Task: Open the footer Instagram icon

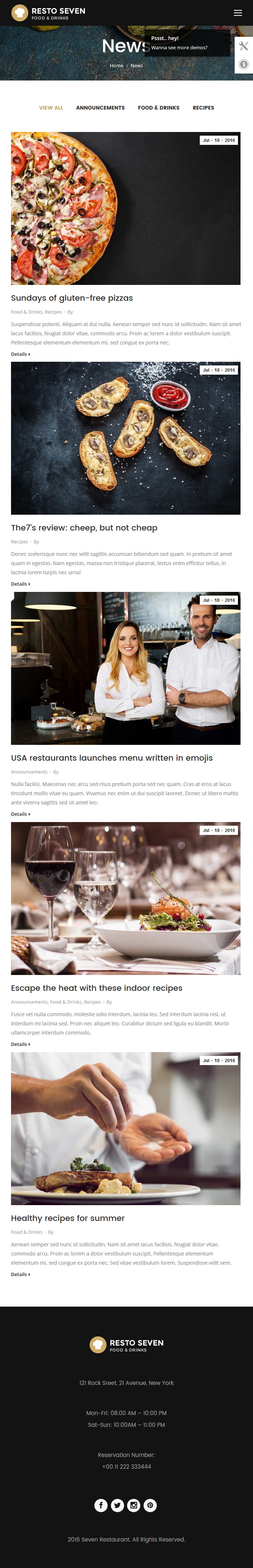Action: [134, 1505]
